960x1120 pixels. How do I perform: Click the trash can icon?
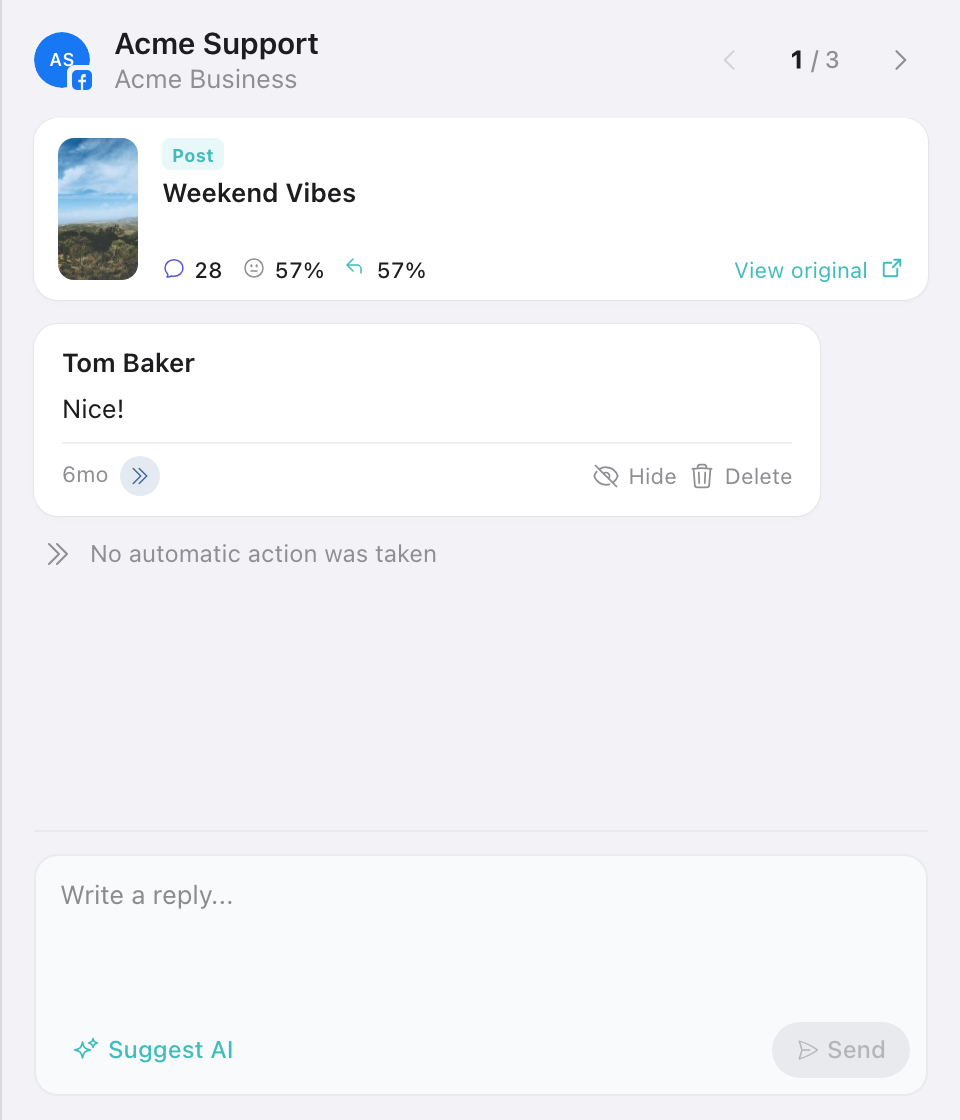click(701, 476)
